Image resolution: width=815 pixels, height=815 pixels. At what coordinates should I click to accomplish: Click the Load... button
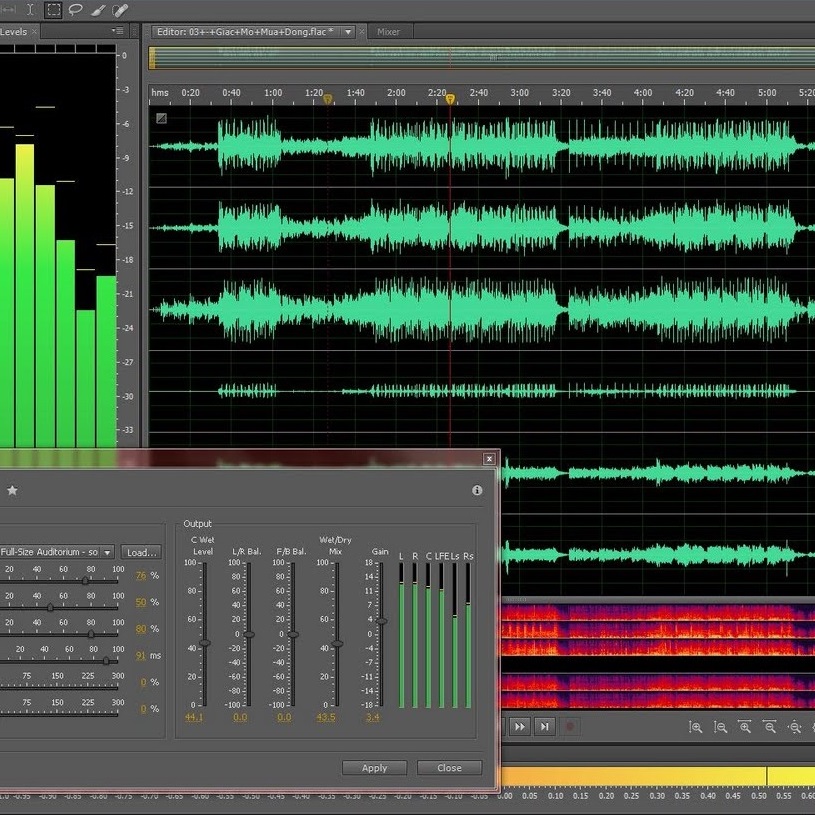141,552
